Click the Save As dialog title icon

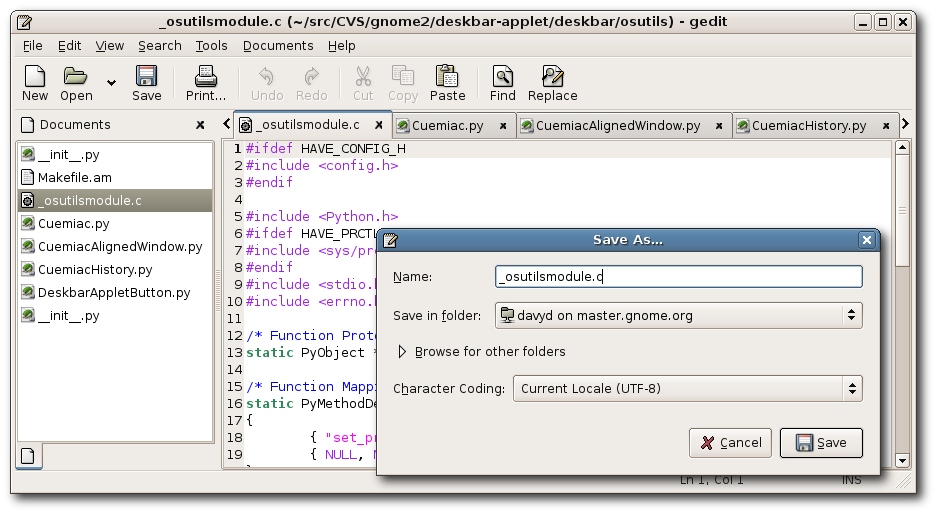[391, 240]
